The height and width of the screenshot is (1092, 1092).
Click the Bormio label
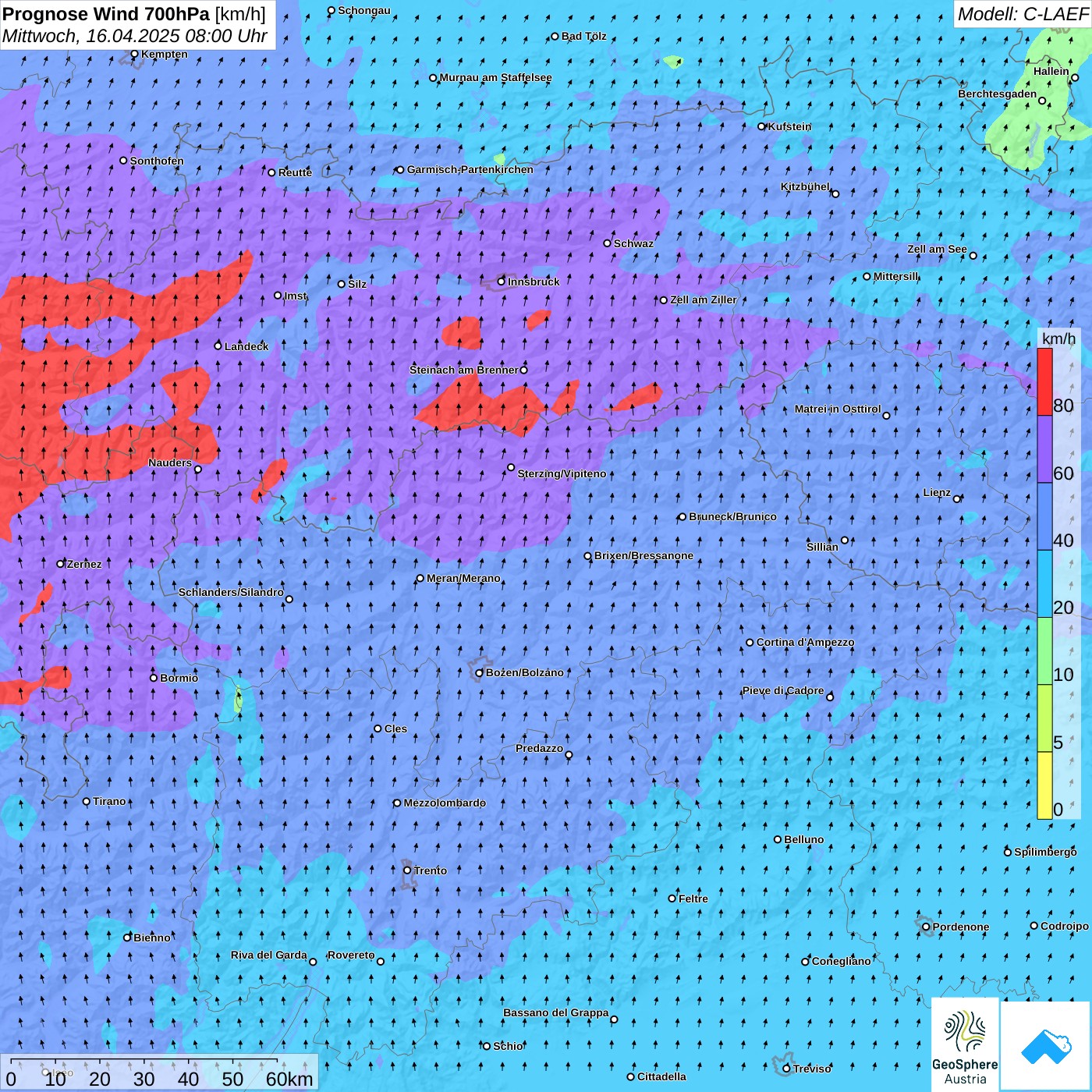click(x=179, y=678)
